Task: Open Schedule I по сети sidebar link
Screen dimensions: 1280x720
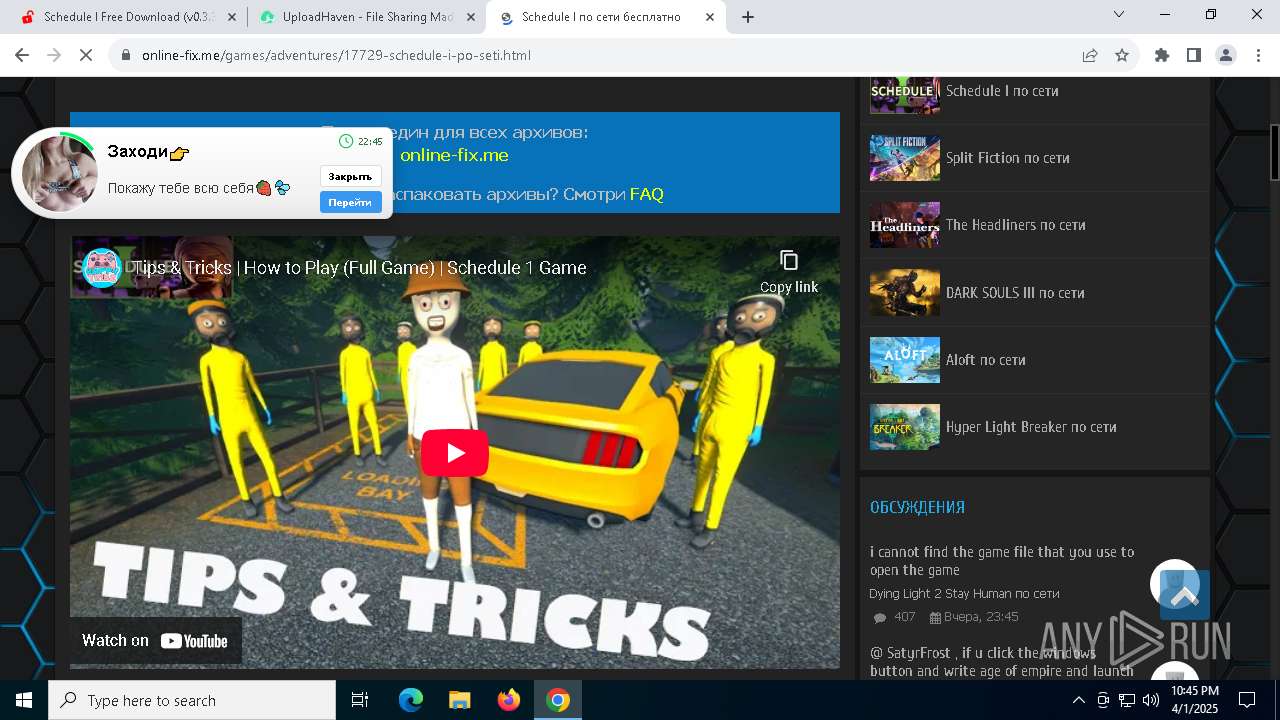Action: click(1002, 91)
